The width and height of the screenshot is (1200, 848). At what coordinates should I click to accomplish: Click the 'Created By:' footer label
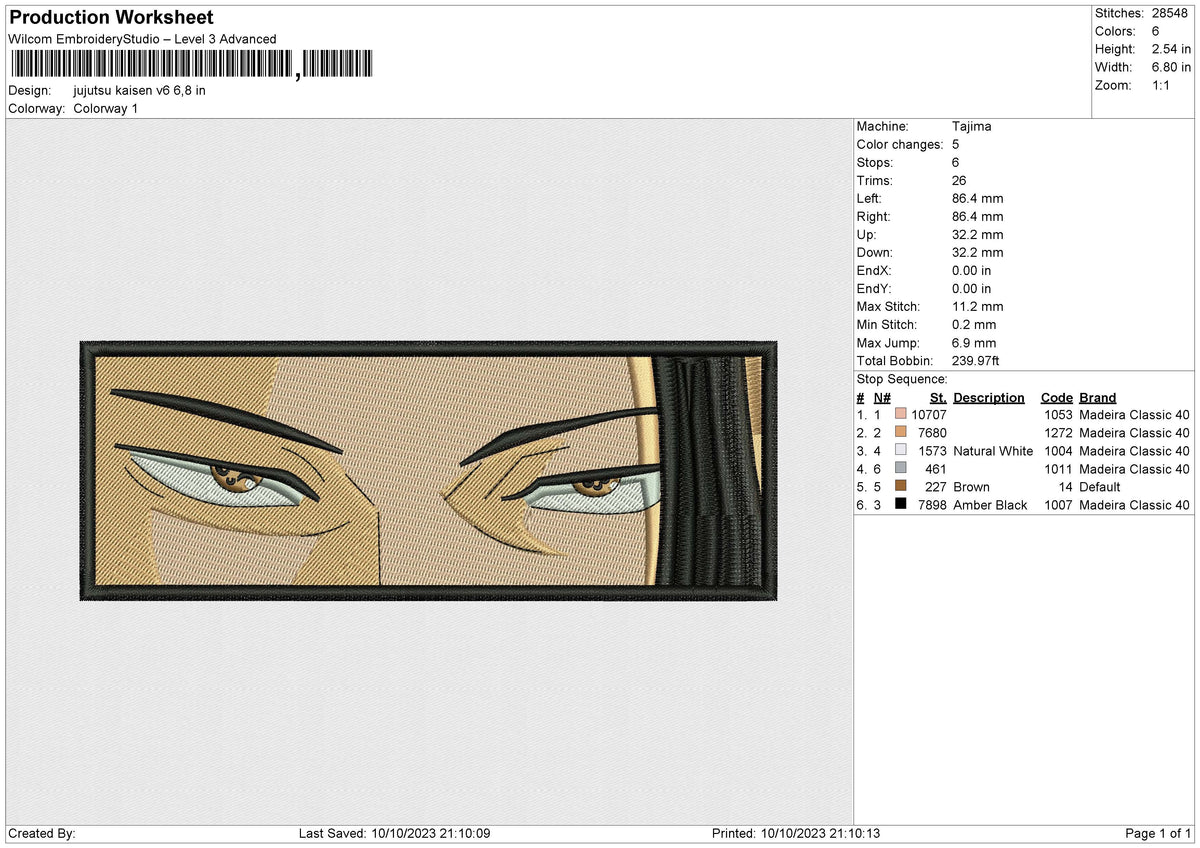[41, 833]
